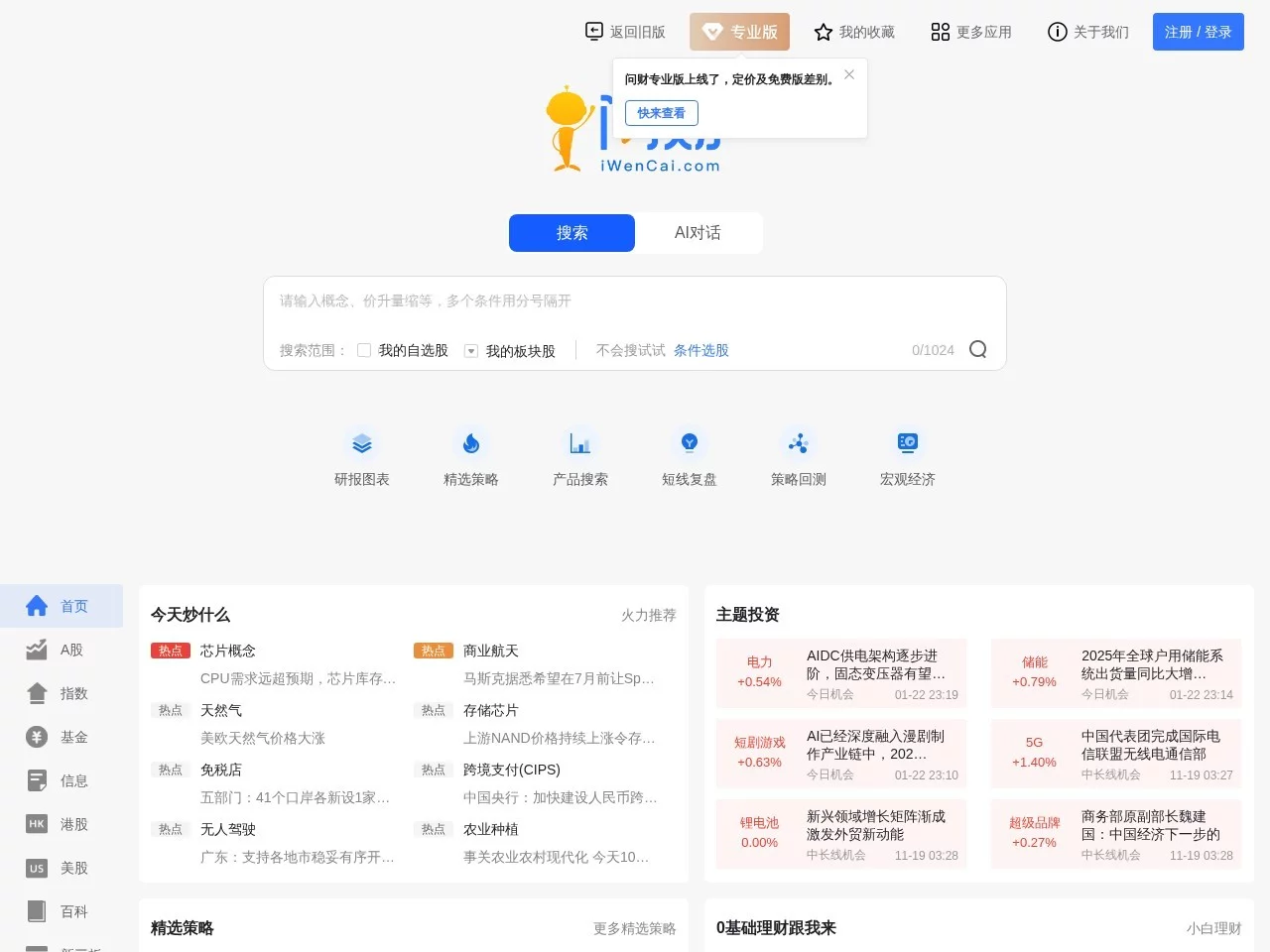Open the 精选策略 feature icon
This screenshot has width=1270, height=952.
point(471,456)
